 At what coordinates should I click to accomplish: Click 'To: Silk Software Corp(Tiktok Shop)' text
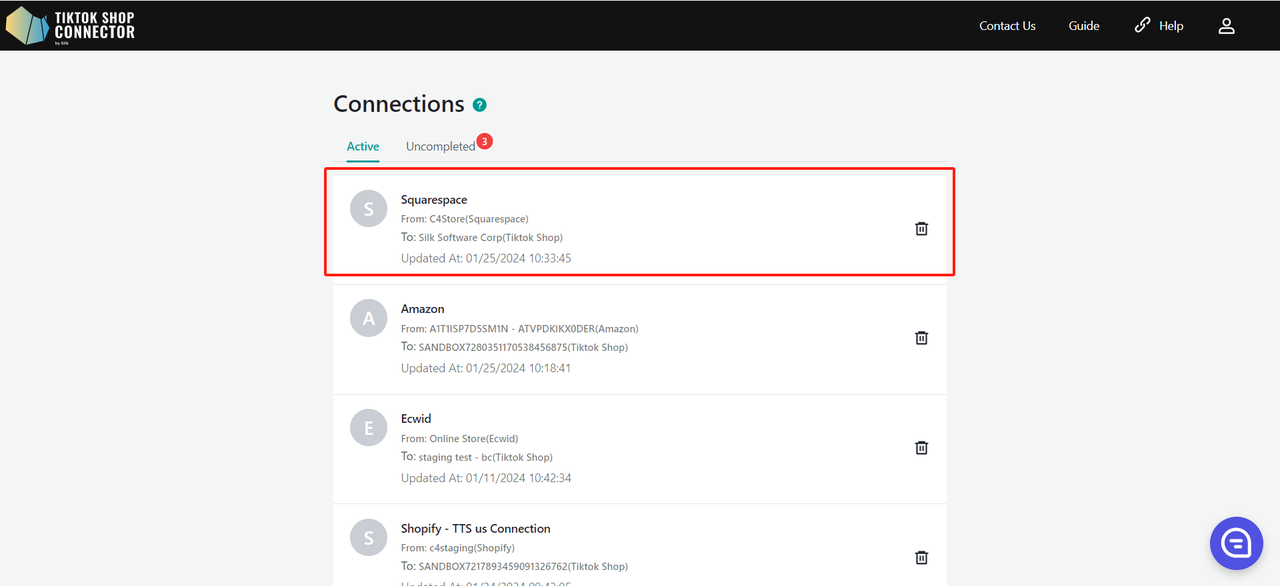[x=482, y=238]
